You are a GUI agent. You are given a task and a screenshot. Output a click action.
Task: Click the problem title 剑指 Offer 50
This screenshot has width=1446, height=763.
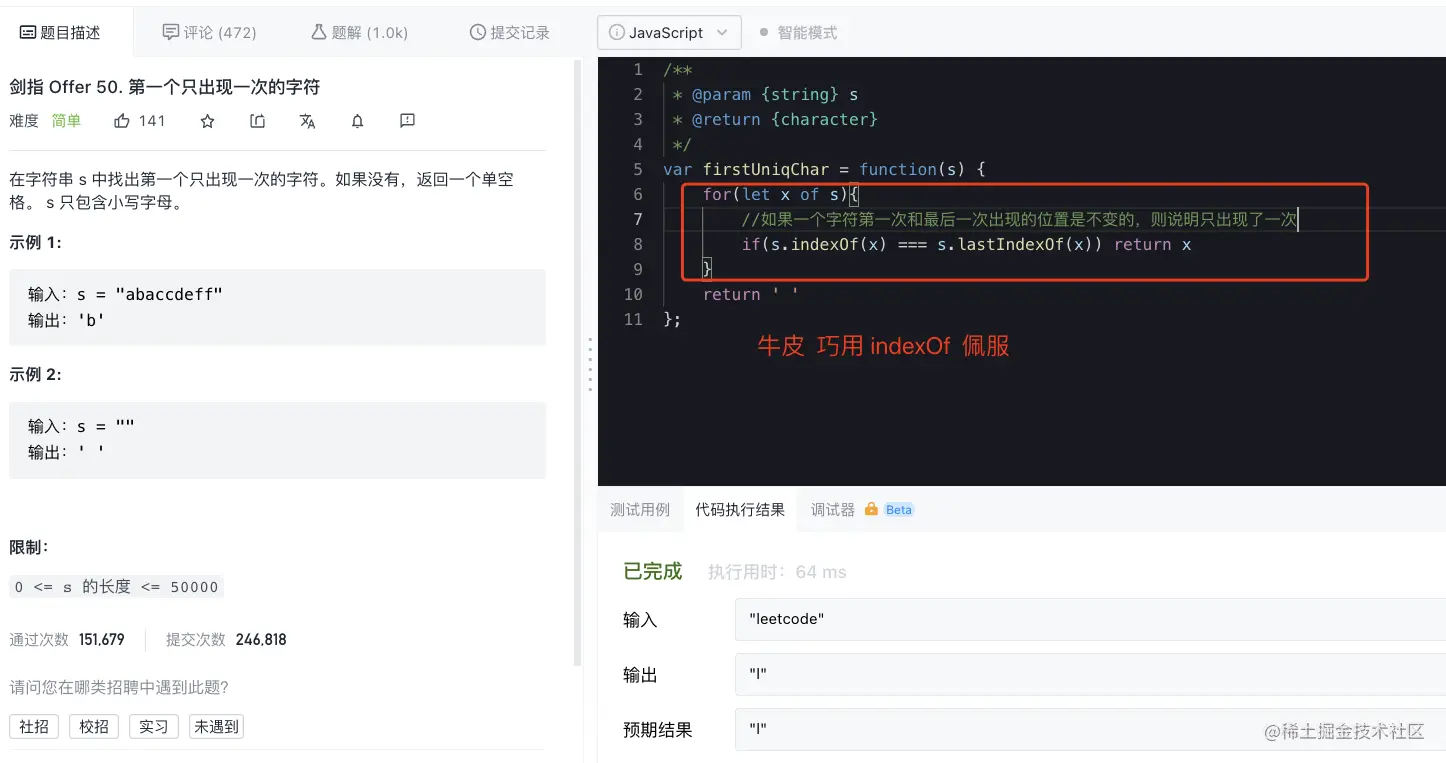click(165, 87)
